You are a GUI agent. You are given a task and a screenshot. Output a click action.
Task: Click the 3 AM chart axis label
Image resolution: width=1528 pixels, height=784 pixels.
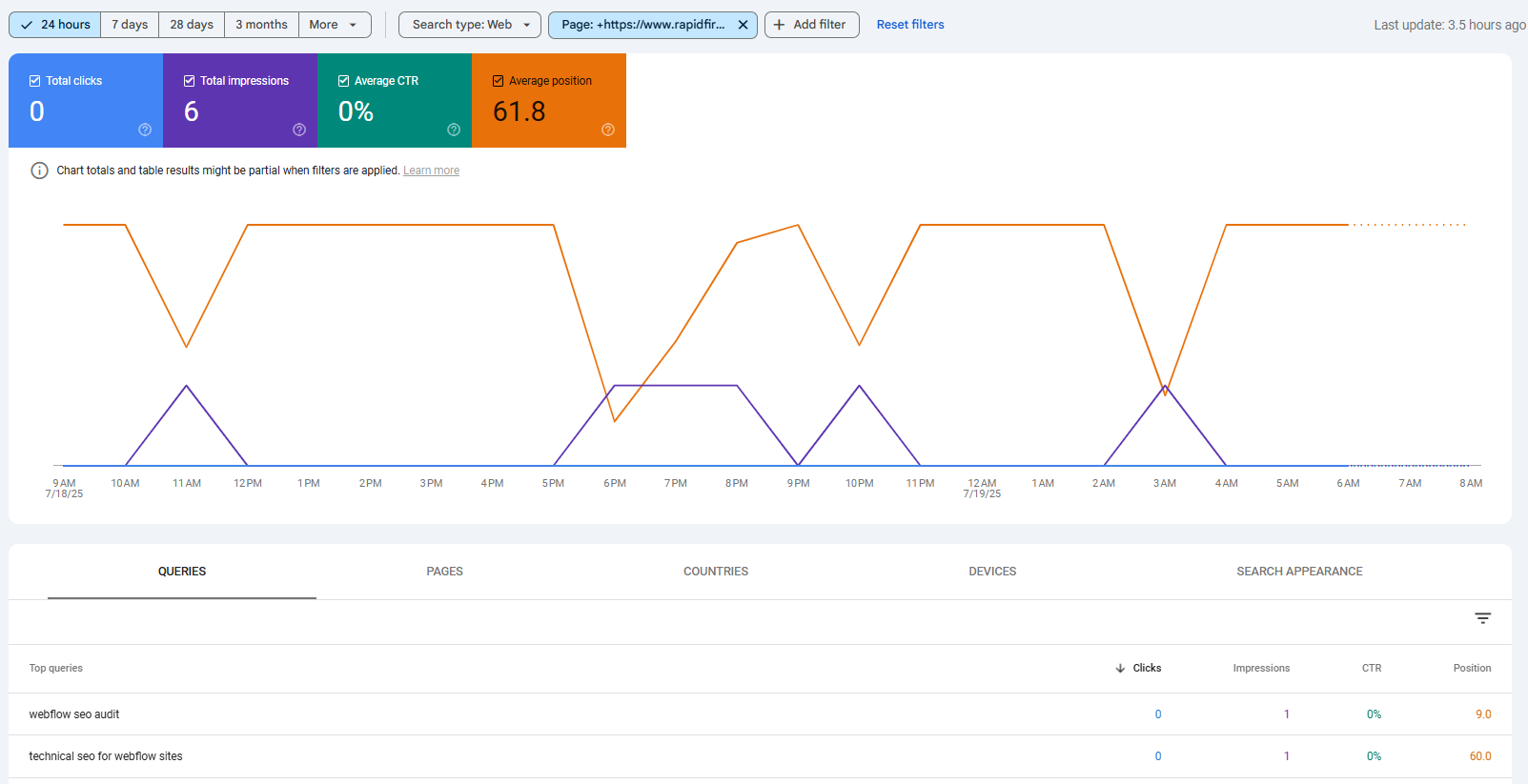pyautogui.click(x=1165, y=484)
